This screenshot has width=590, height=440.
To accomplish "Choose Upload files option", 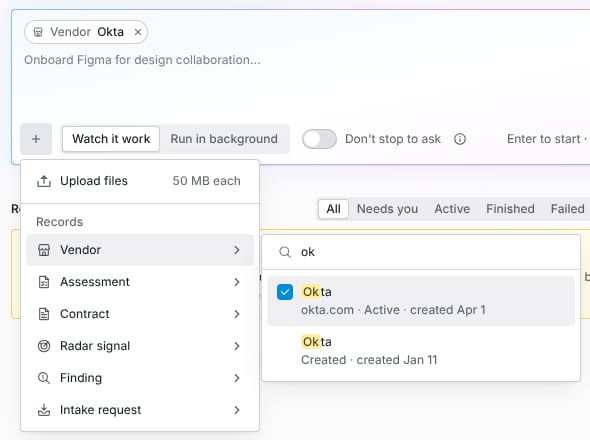I will (x=140, y=181).
